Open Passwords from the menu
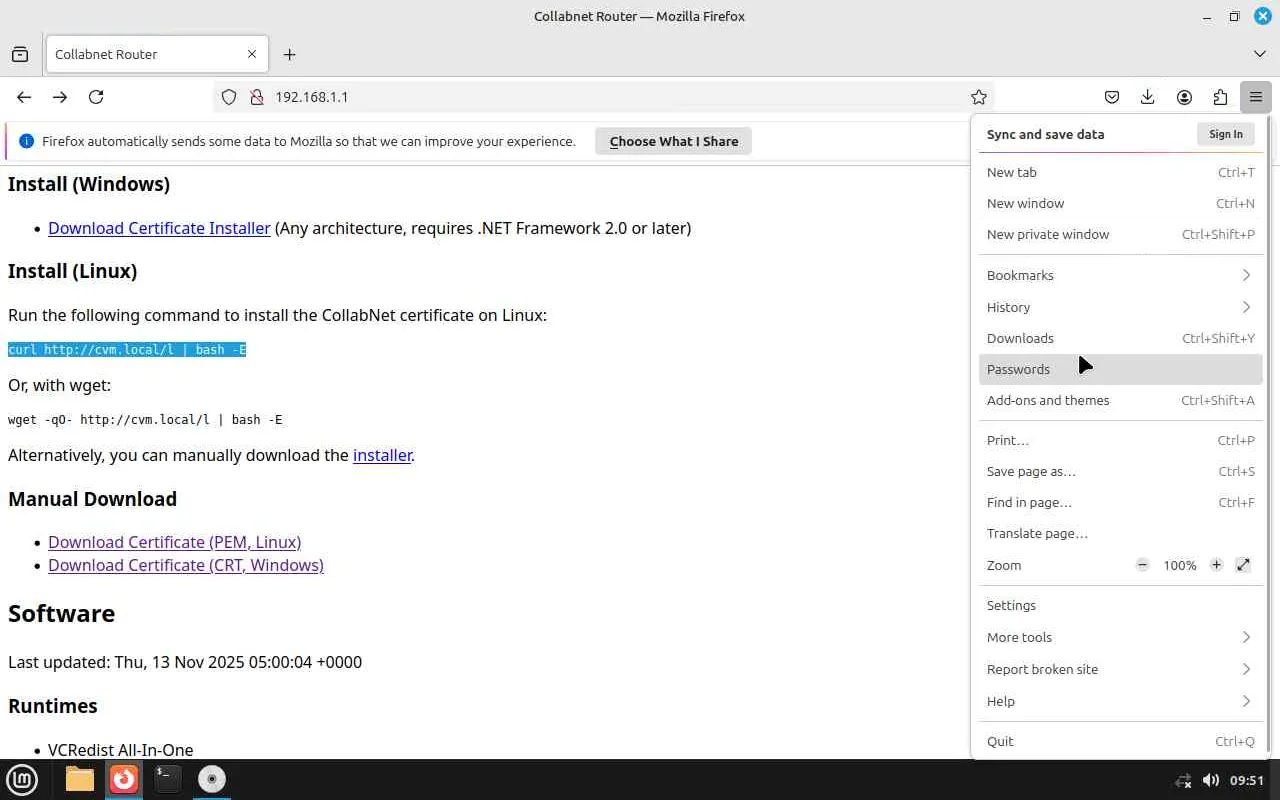 [1120, 369]
